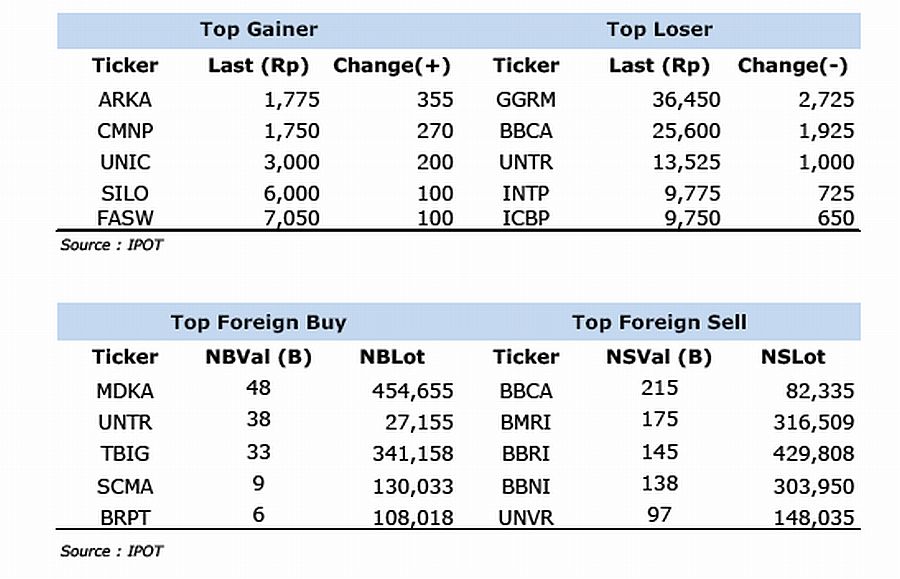The image size is (900, 579).
Task: Click the Change(+) column header
Action: pos(392,66)
